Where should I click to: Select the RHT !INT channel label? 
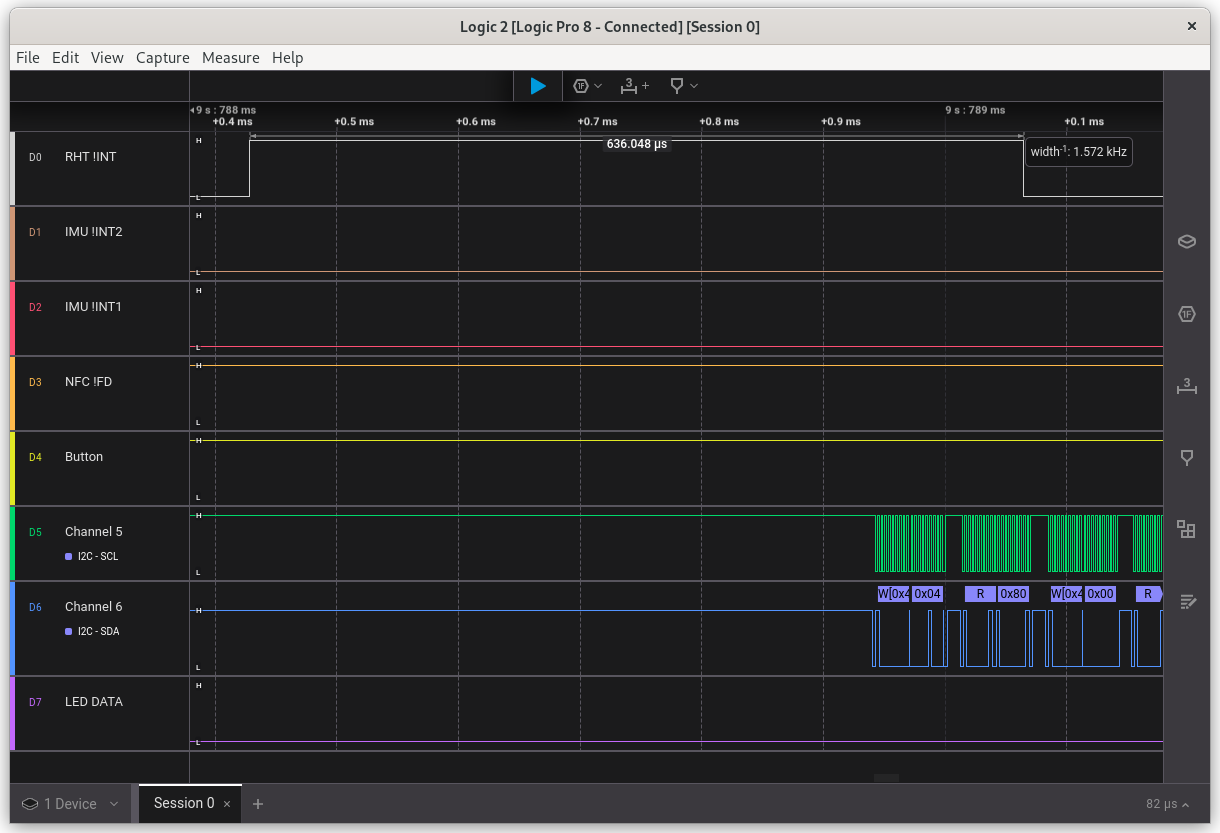click(90, 157)
